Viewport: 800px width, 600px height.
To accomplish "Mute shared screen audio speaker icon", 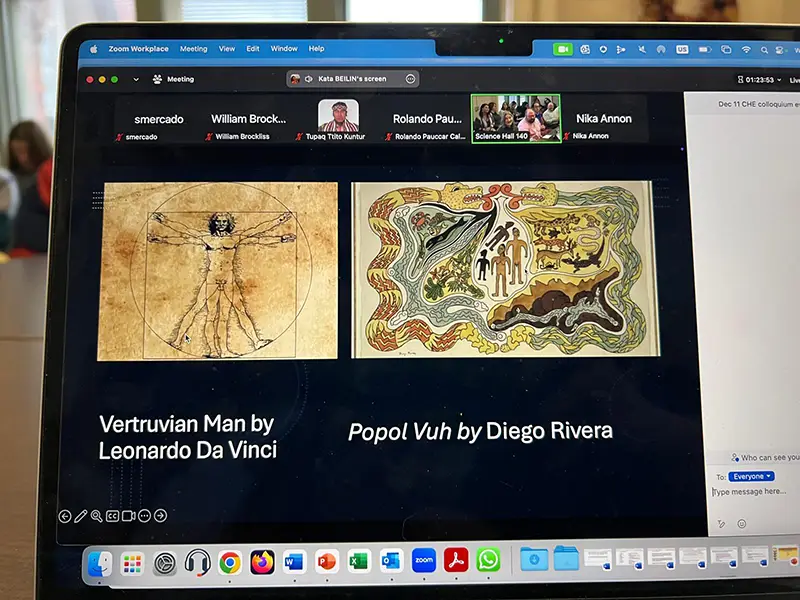I will pyautogui.click(x=309, y=79).
